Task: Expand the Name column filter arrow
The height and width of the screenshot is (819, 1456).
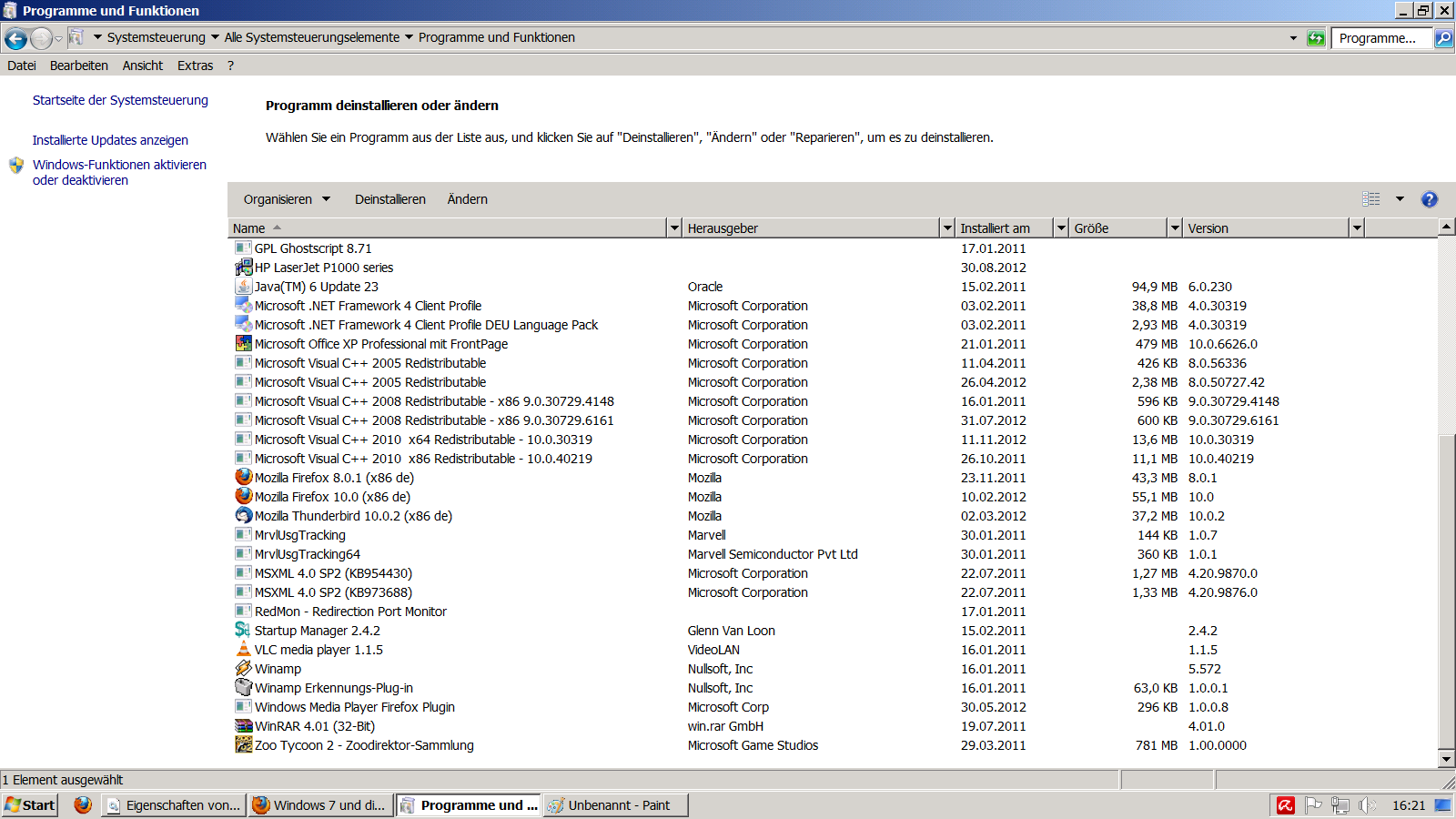Action: click(x=674, y=228)
